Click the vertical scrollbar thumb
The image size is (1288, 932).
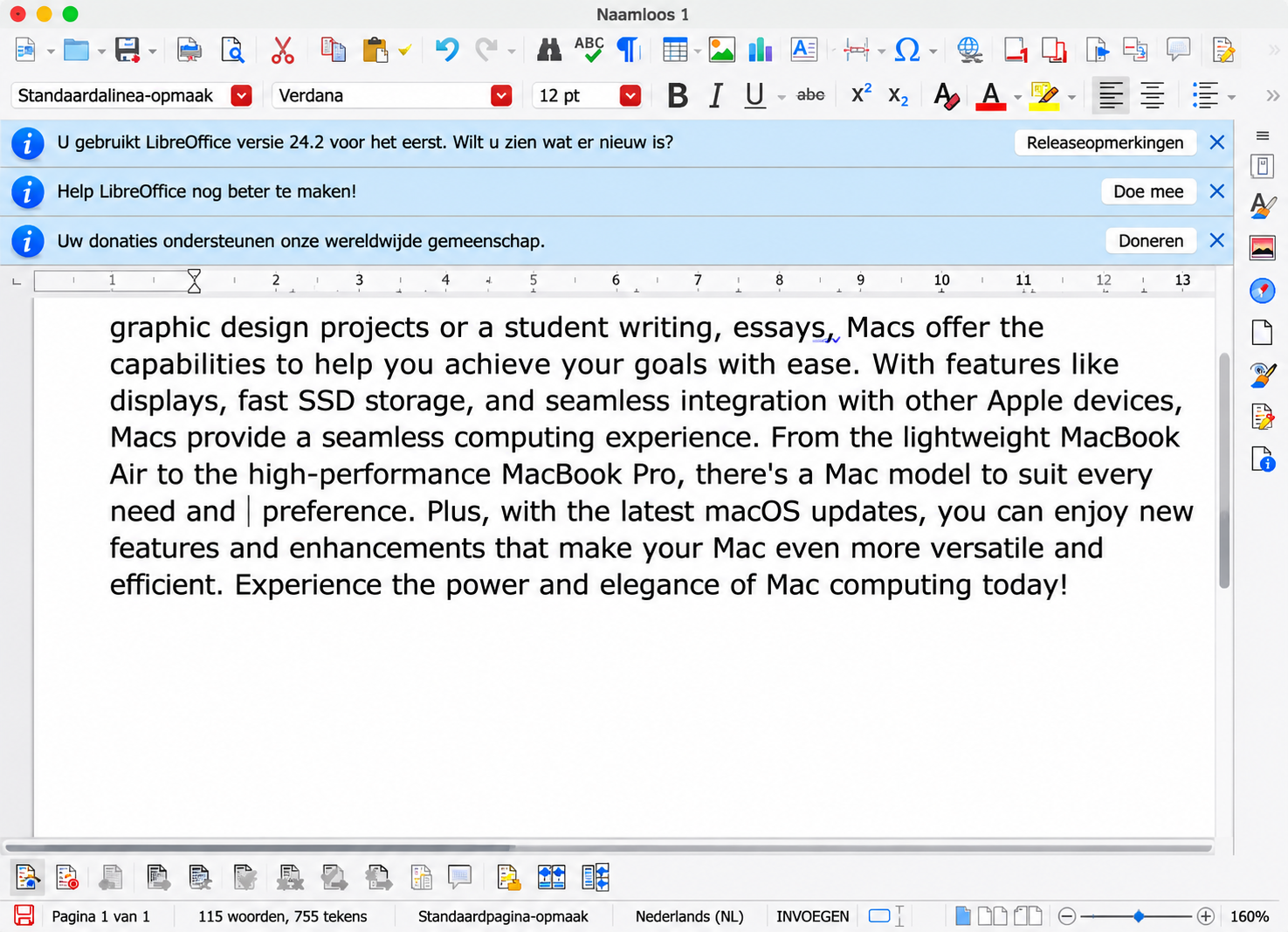tap(1224, 472)
